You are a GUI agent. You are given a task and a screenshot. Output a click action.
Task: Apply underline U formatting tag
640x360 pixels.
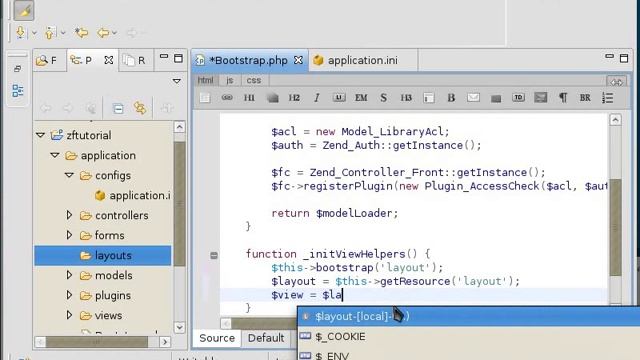click(x=339, y=98)
